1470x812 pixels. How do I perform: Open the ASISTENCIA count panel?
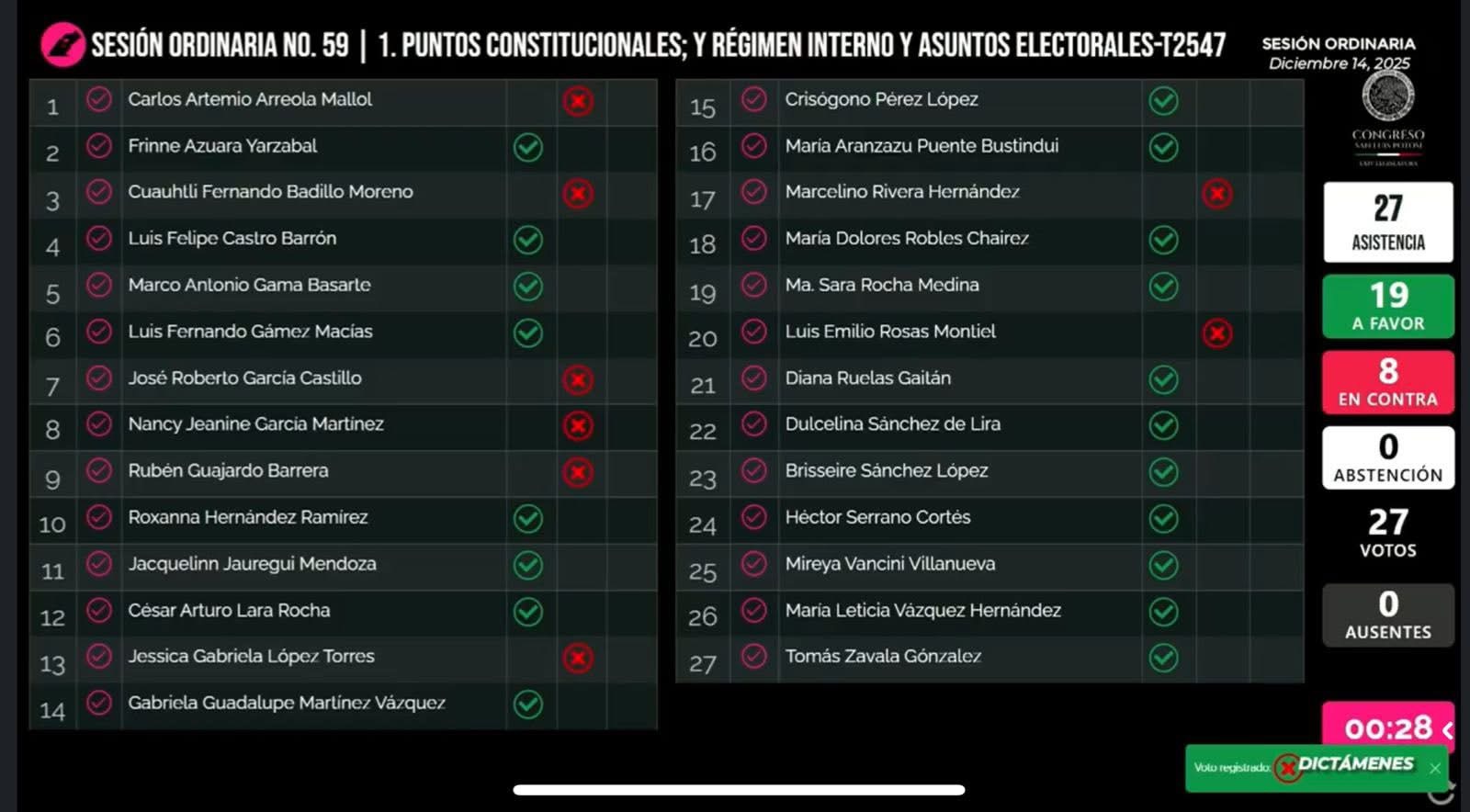coord(1388,221)
